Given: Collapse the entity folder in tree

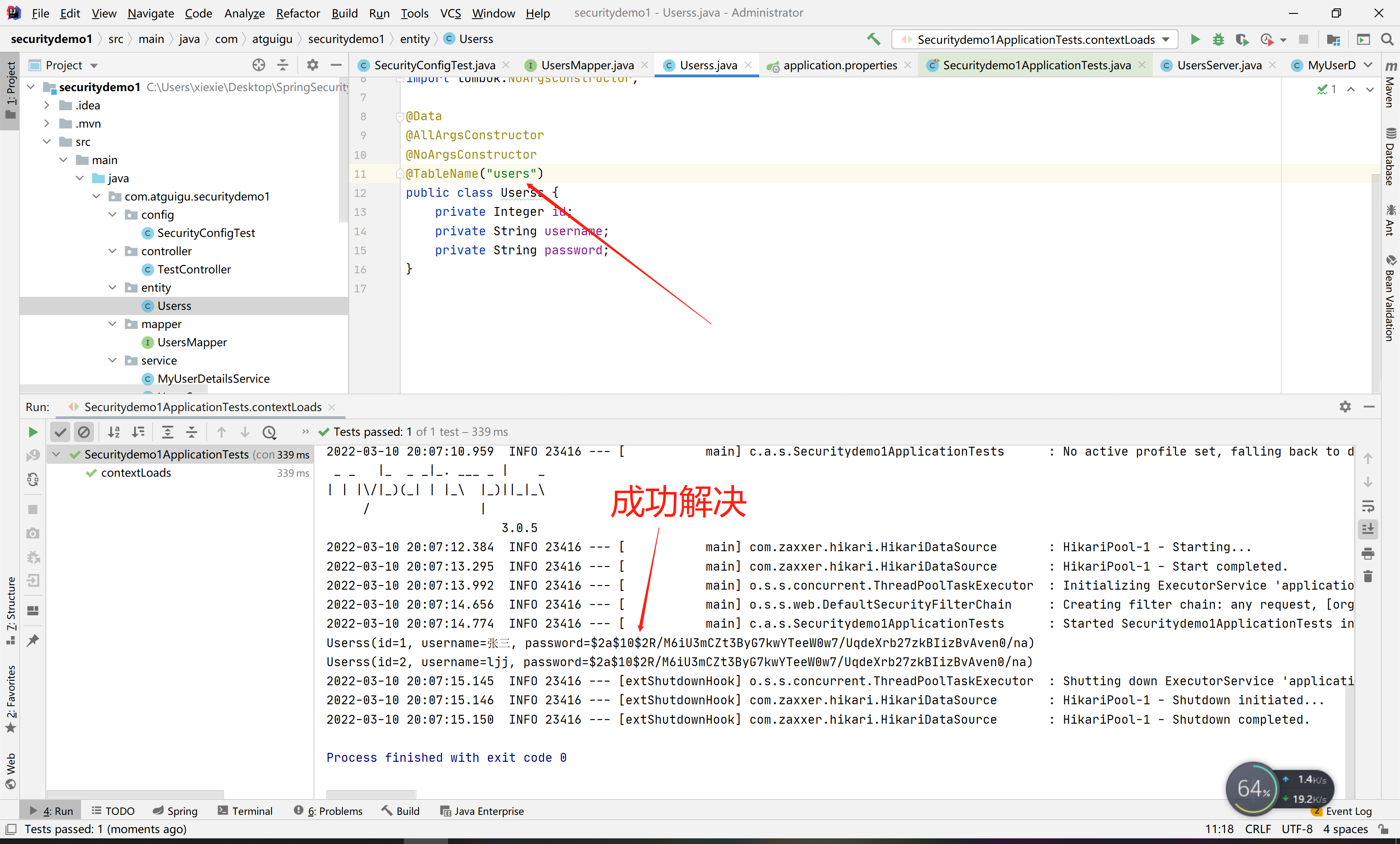Looking at the screenshot, I should coord(113,288).
